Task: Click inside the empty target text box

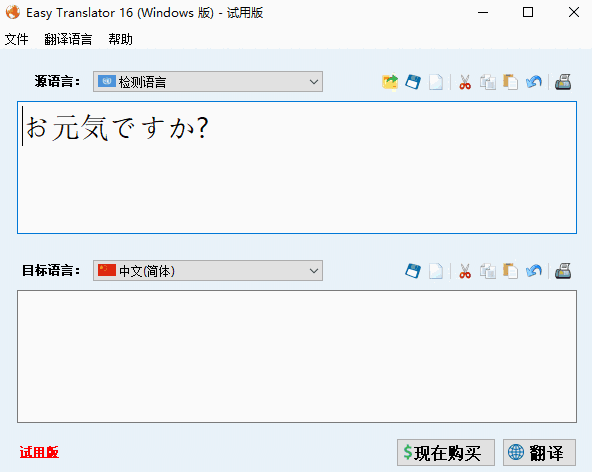Action: [297, 356]
